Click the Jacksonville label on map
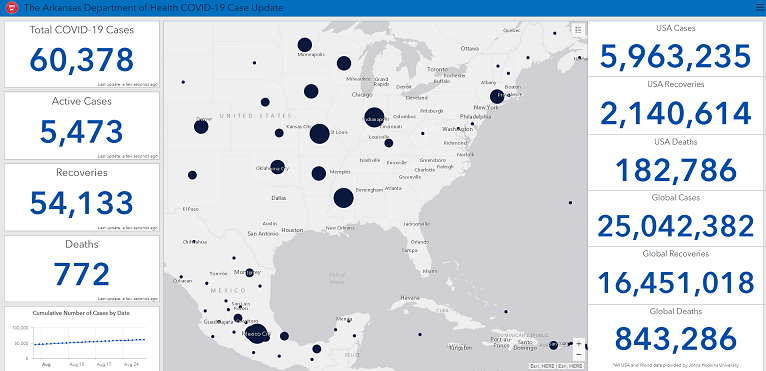Screen dimensions: 766x371 pos(417,224)
